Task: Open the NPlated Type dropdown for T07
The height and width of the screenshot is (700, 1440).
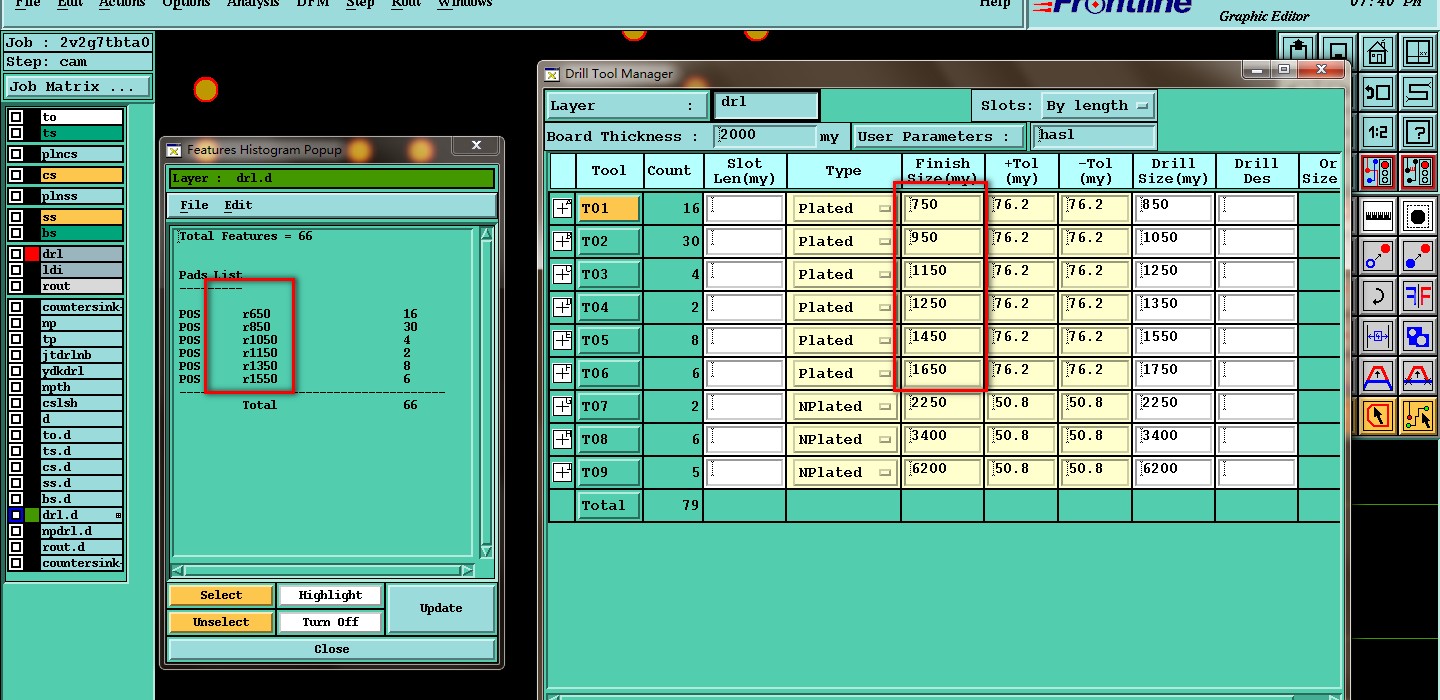Action: coord(844,406)
